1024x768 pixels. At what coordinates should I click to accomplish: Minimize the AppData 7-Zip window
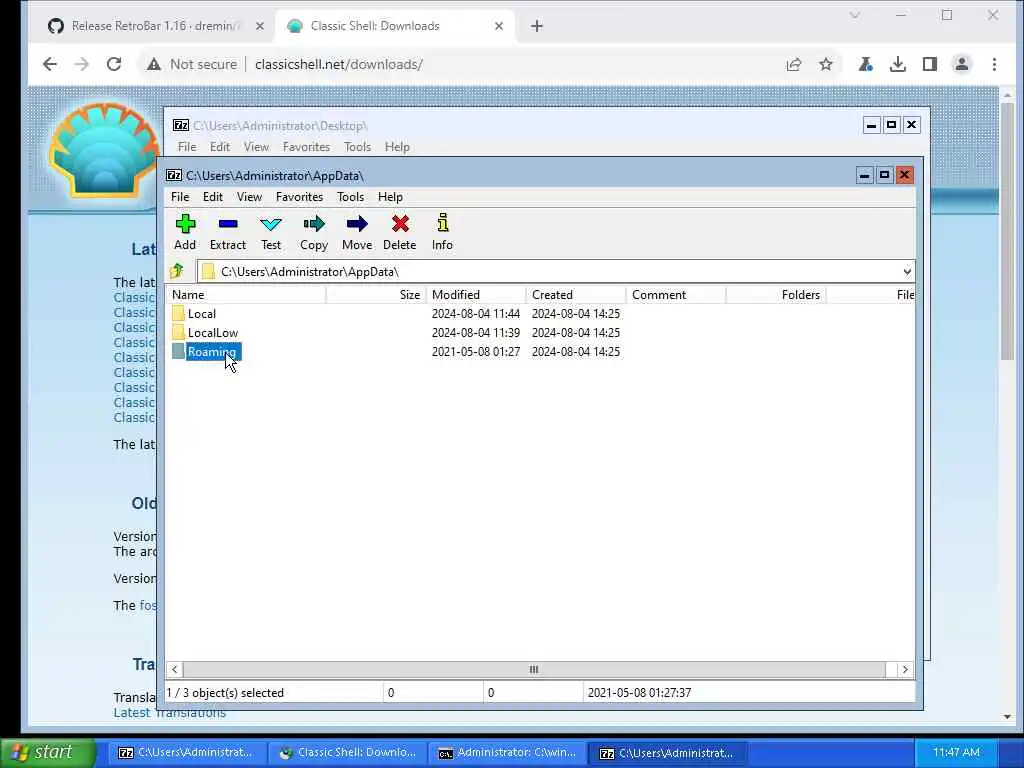click(864, 175)
